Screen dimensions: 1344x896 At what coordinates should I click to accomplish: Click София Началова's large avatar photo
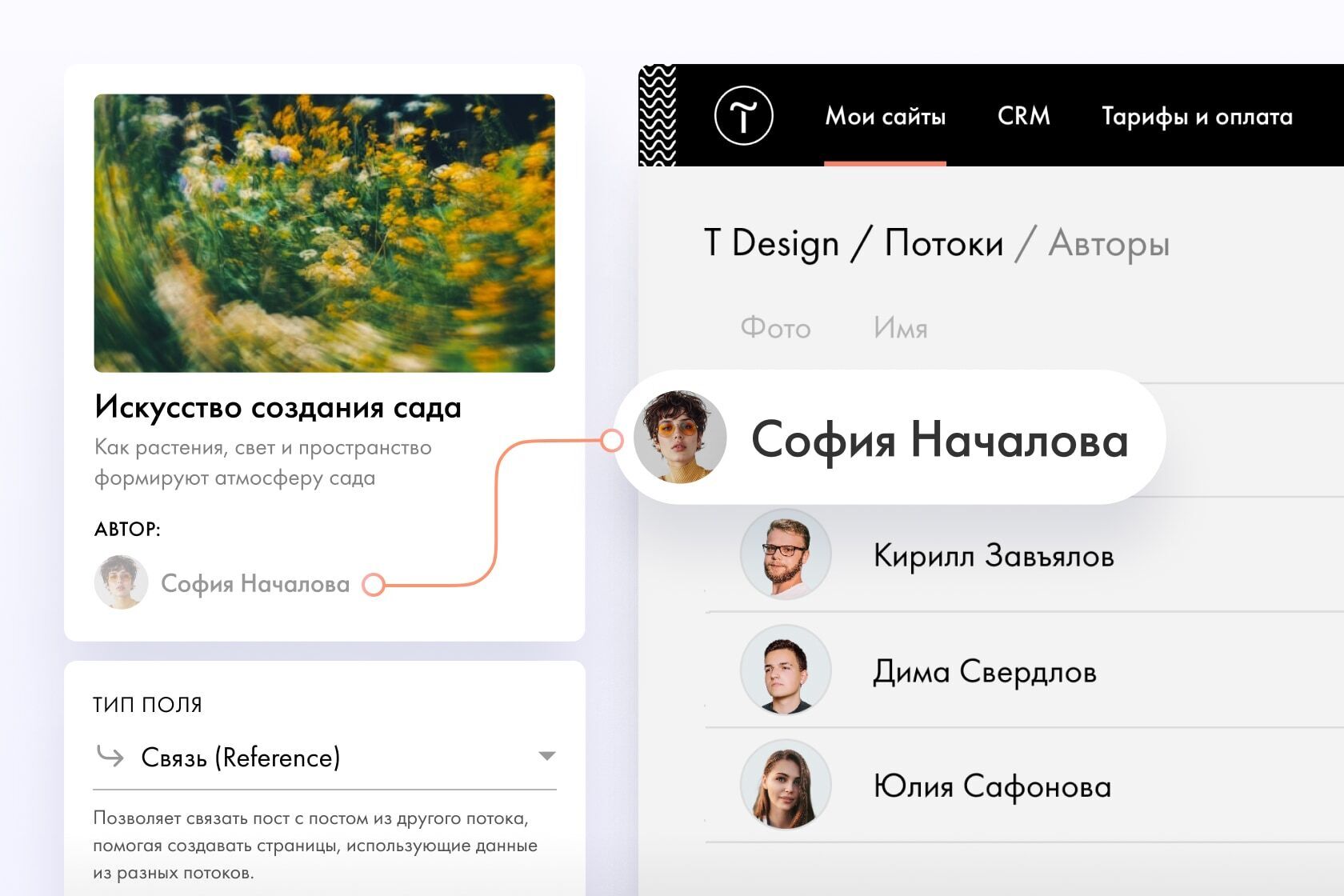[680, 437]
